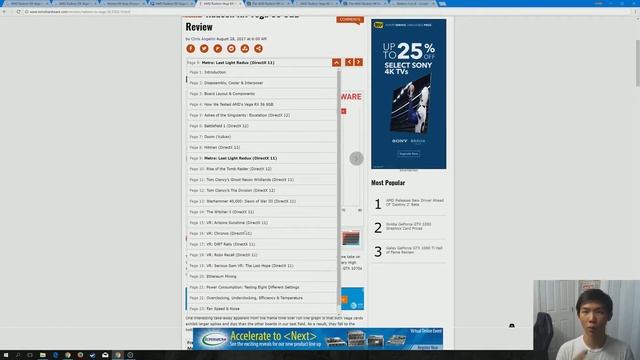Select Page 12: Tom Clancy's The Division
This screenshot has height=360, width=640.
pos(262,190)
